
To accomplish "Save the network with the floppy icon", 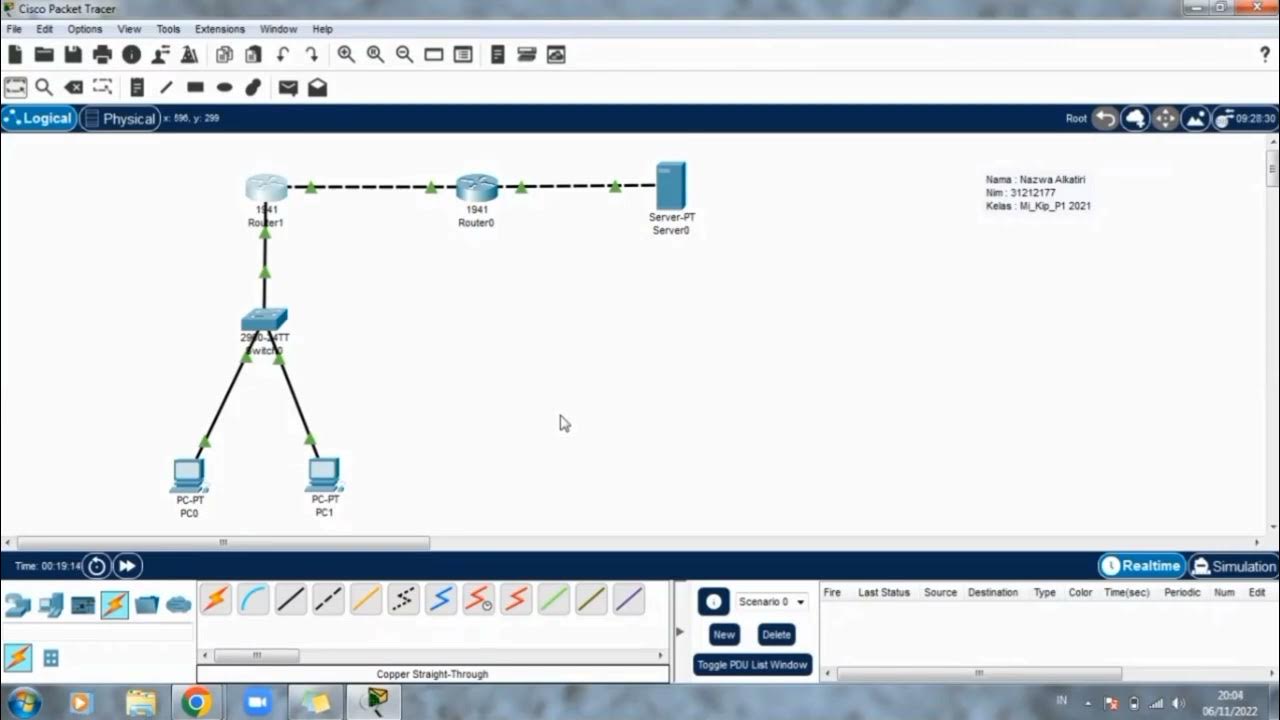I will (x=73, y=54).
